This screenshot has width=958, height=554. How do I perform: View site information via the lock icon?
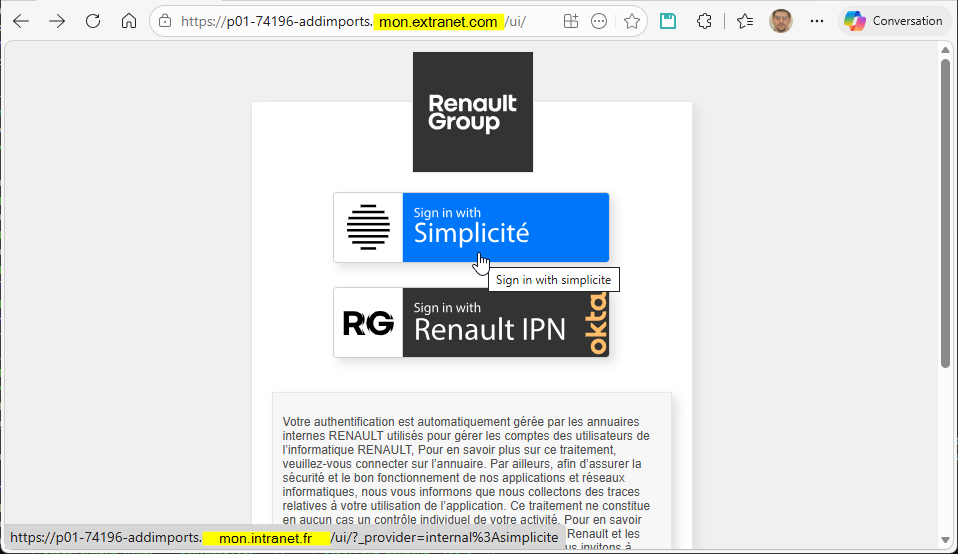[165, 21]
